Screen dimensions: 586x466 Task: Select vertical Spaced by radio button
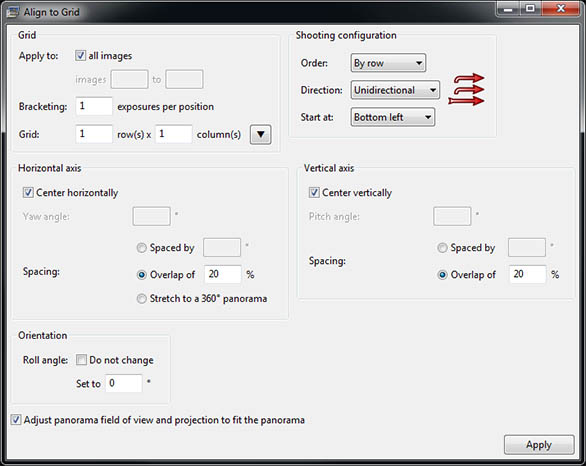click(442, 248)
